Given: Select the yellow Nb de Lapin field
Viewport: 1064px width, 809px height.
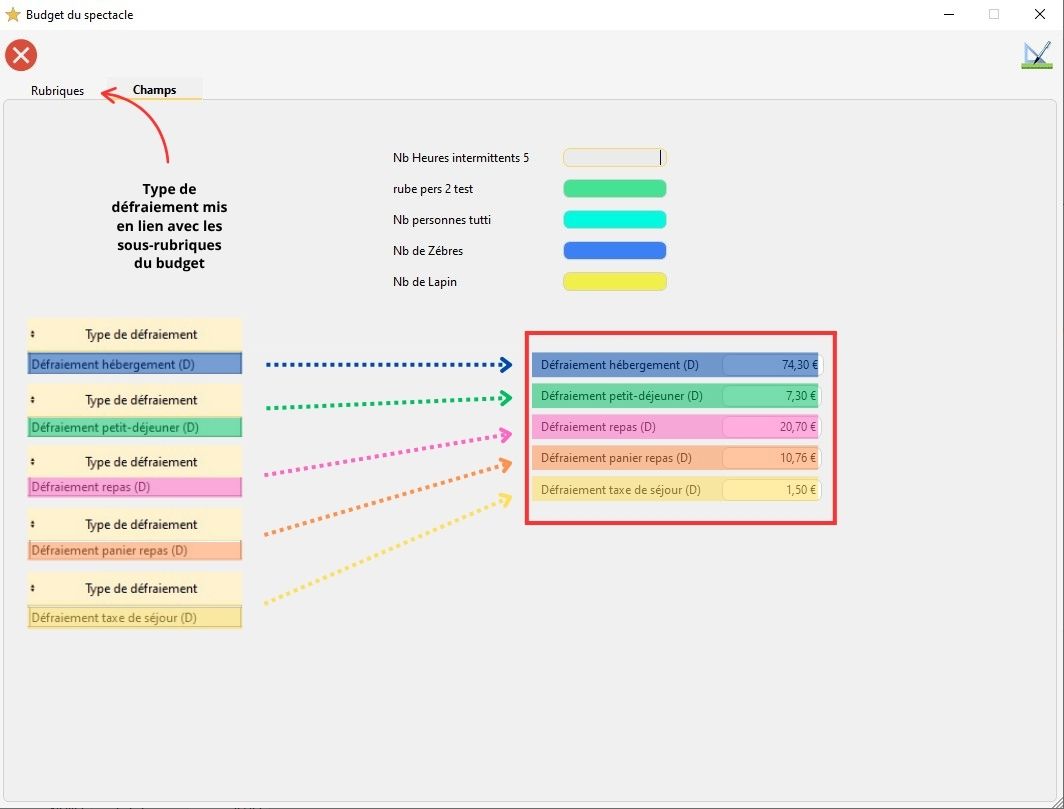Looking at the screenshot, I should click(614, 282).
